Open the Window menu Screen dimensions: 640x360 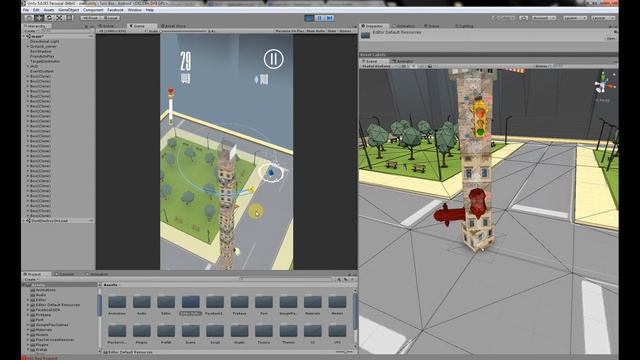[134, 10]
